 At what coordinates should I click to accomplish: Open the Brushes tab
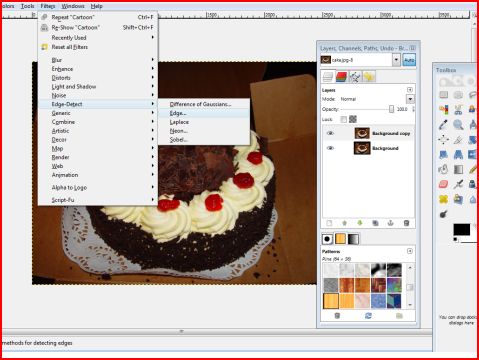click(x=327, y=239)
